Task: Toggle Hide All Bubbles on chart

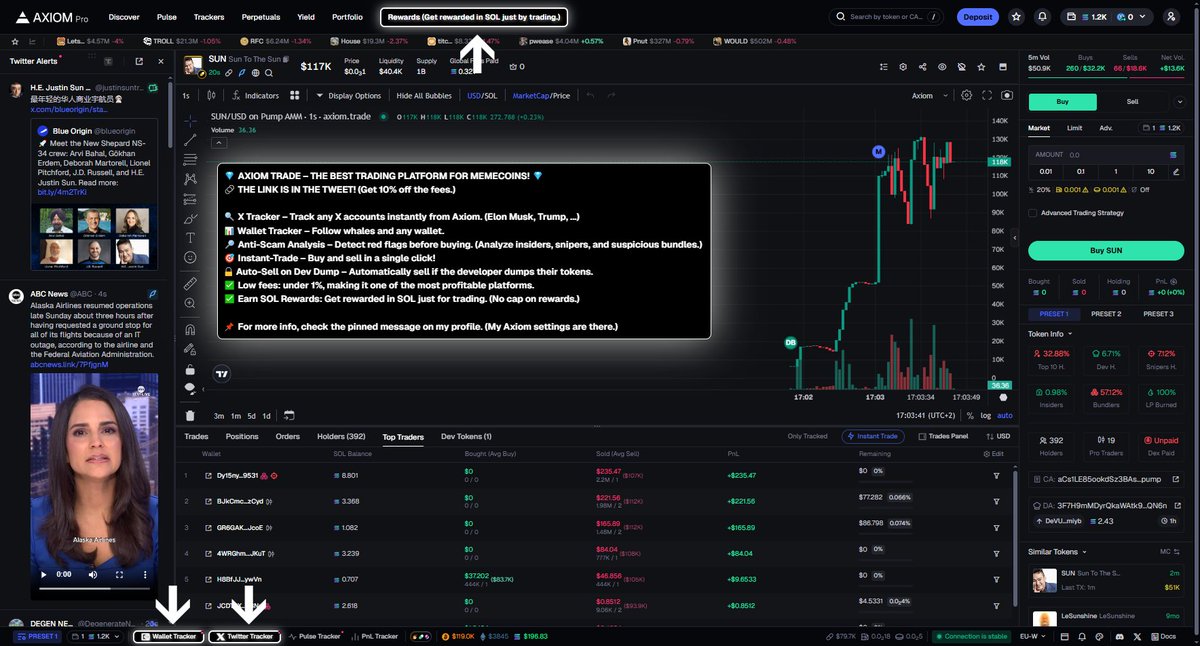Action: click(x=424, y=96)
